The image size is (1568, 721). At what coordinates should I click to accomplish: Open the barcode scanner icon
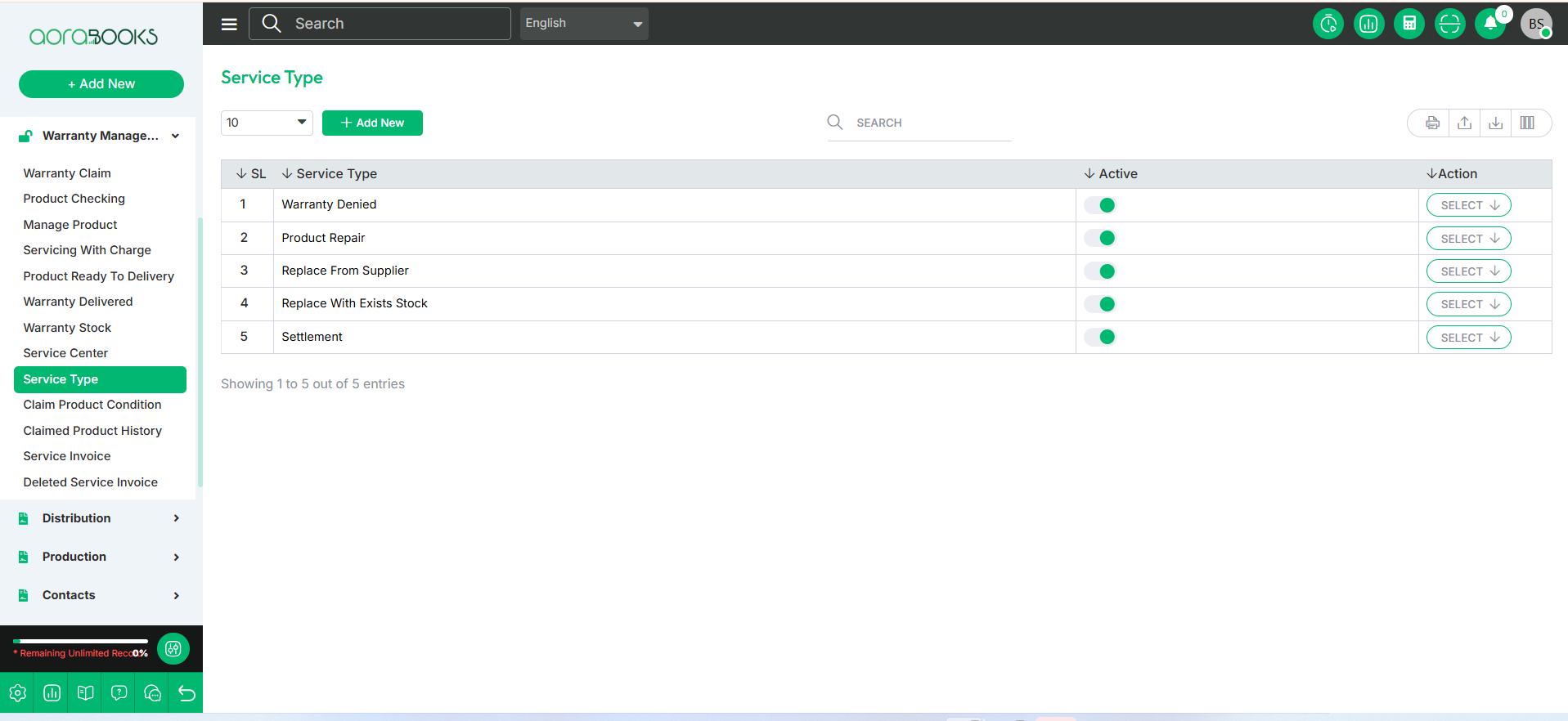coord(1449,24)
